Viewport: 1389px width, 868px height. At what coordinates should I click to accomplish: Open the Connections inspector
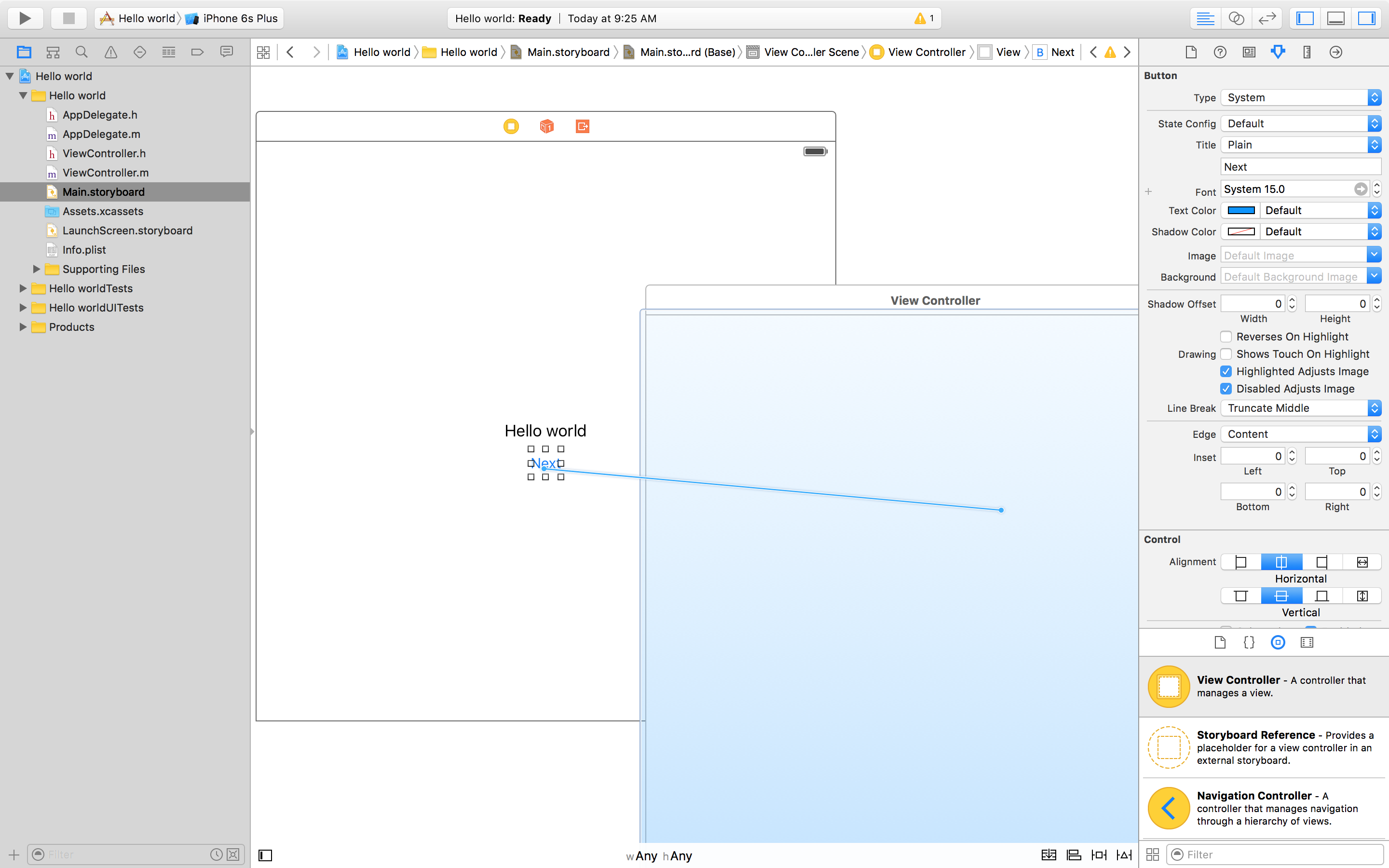pyautogui.click(x=1335, y=52)
